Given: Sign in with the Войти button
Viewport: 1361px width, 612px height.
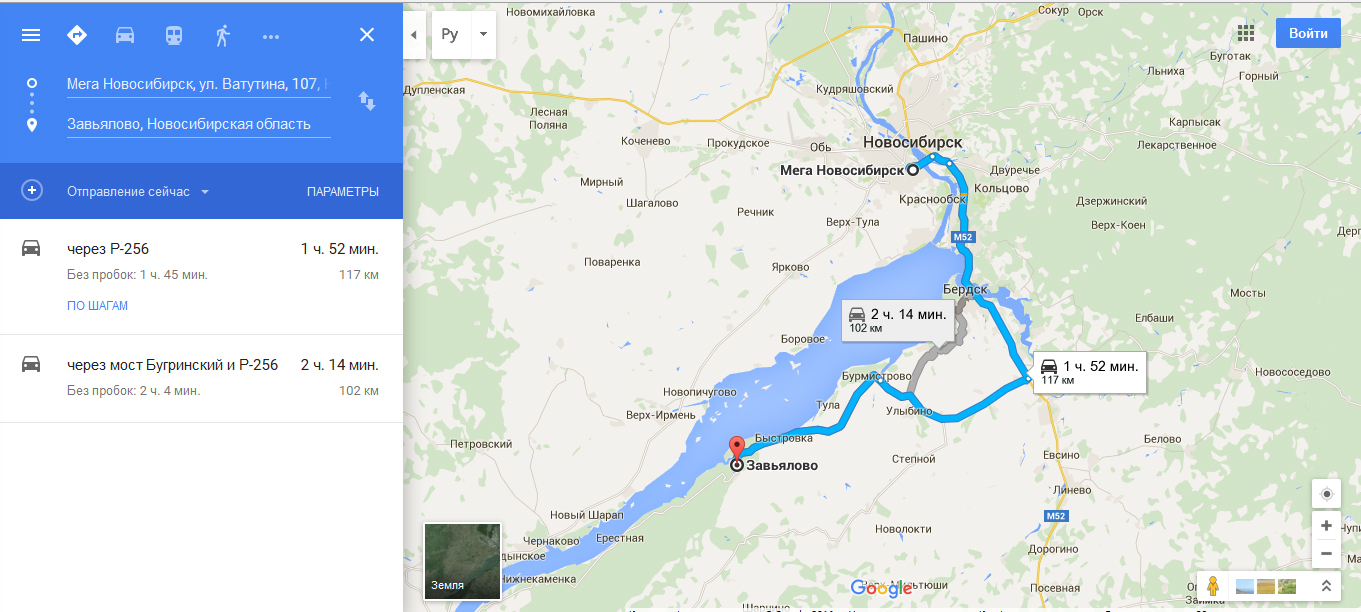Looking at the screenshot, I should point(1308,33).
